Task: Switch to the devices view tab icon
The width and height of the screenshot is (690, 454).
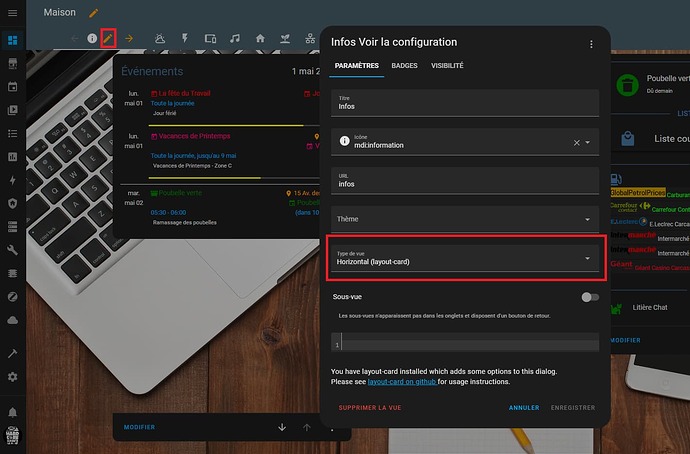Action: click(x=210, y=39)
